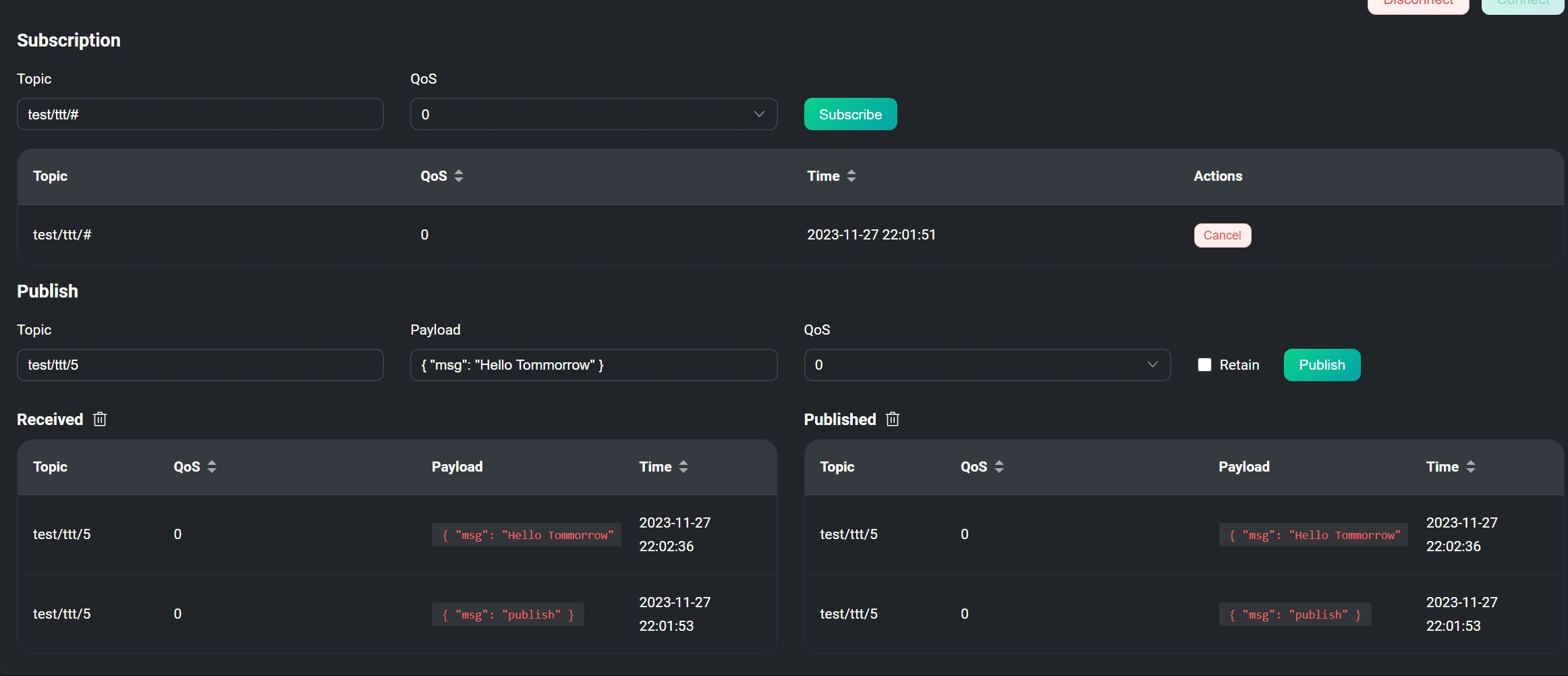Sort subscription table by QoS
The height and width of the screenshot is (676, 1568).
[x=459, y=176]
